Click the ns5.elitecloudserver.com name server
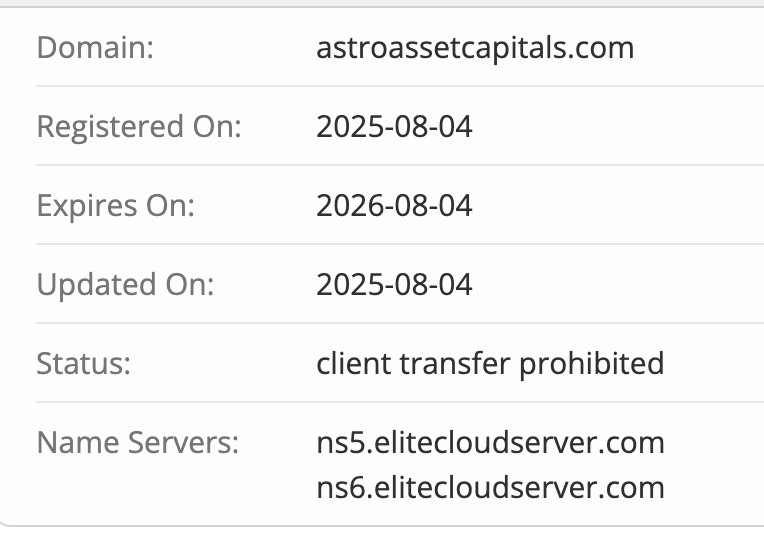The height and width of the screenshot is (534, 764). 490,441
